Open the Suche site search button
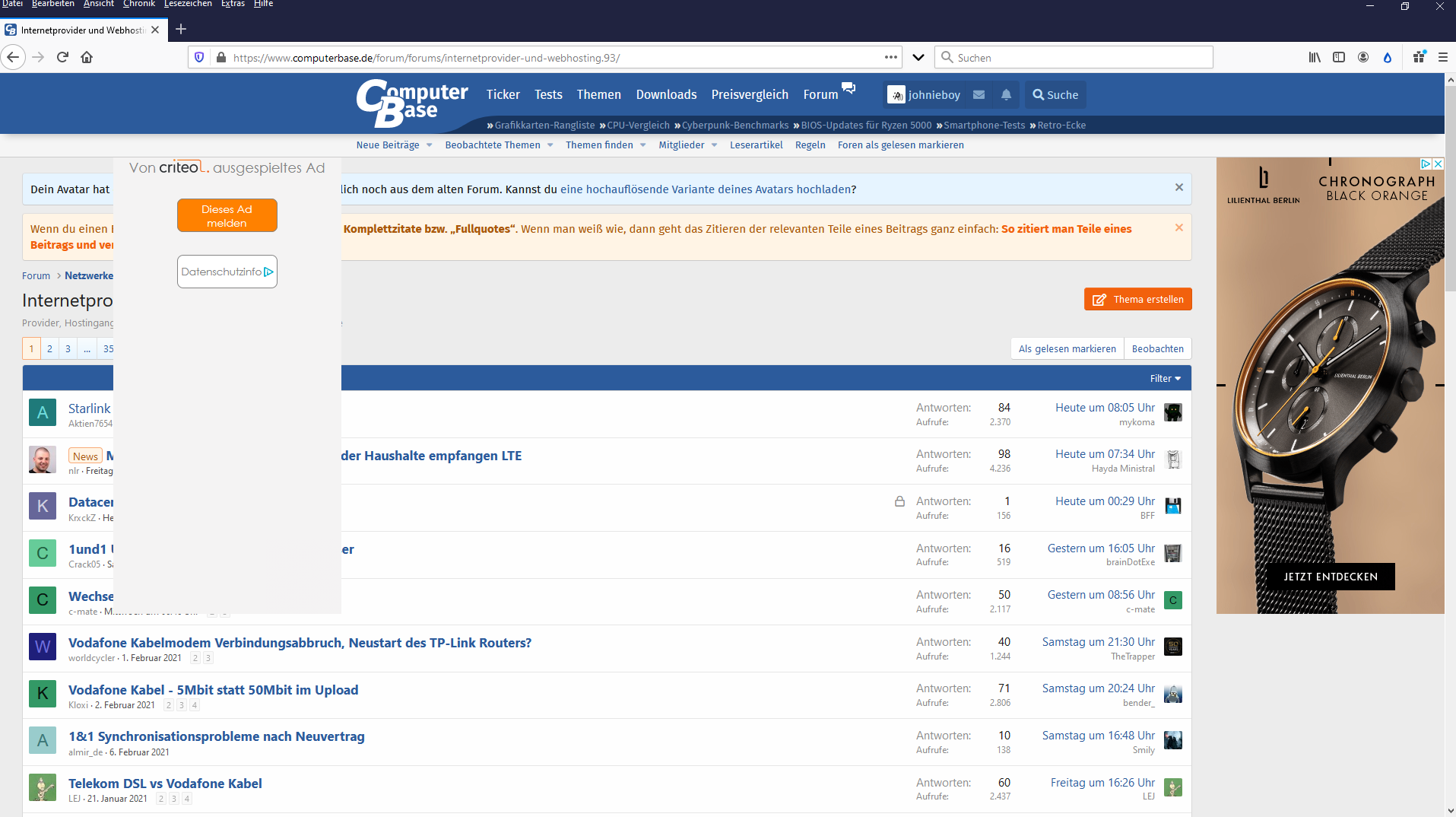 click(1055, 95)
